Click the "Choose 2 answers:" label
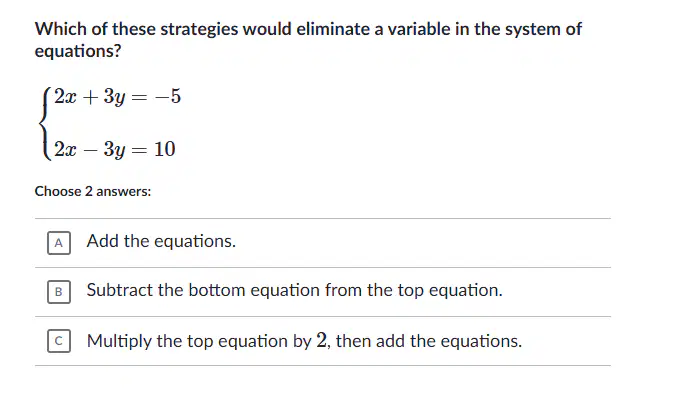The image size is (688, 393). click(x=93, y=191)
